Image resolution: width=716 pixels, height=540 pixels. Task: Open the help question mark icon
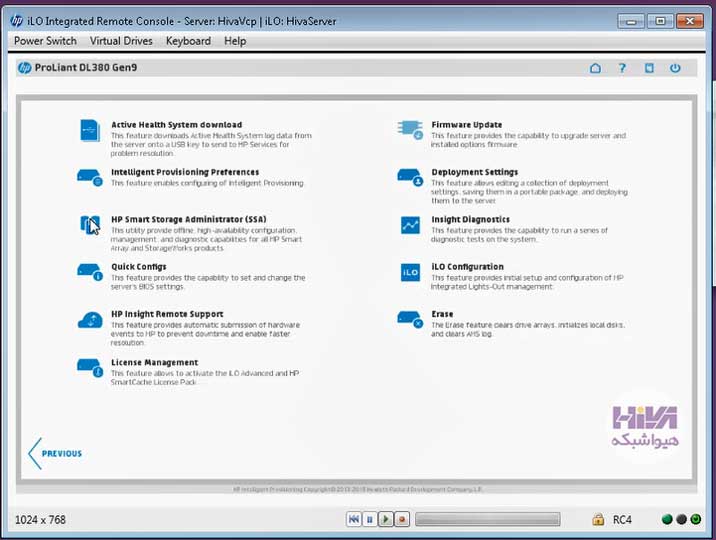click(622, 68)
